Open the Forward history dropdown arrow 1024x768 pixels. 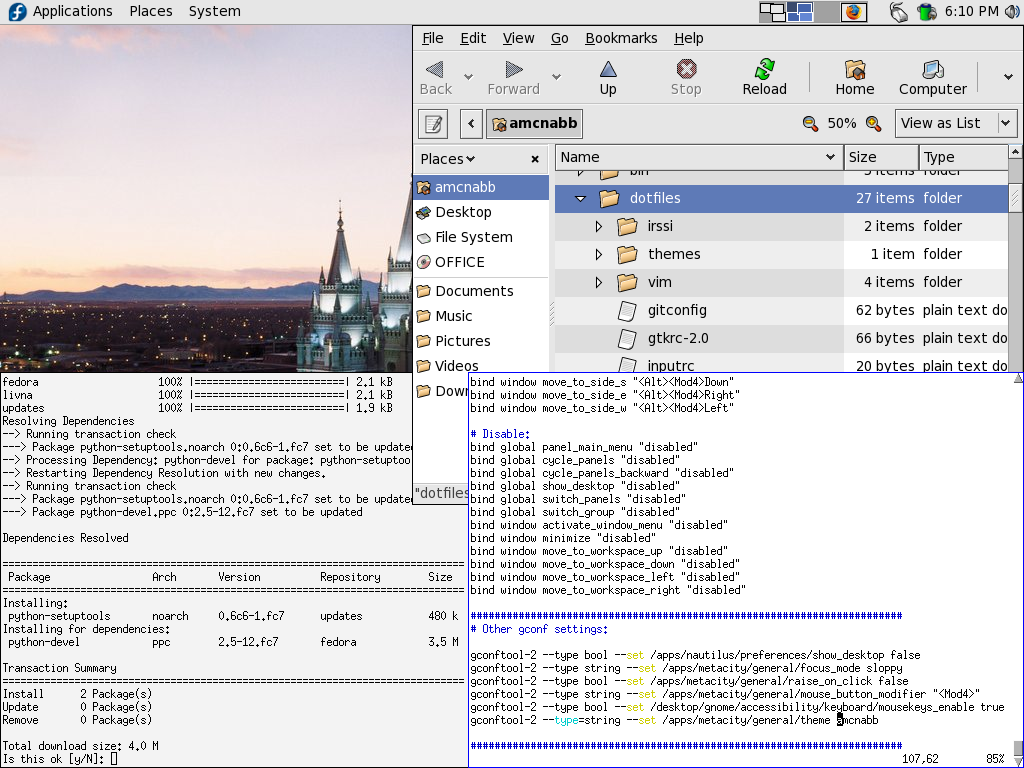(556, 76)
